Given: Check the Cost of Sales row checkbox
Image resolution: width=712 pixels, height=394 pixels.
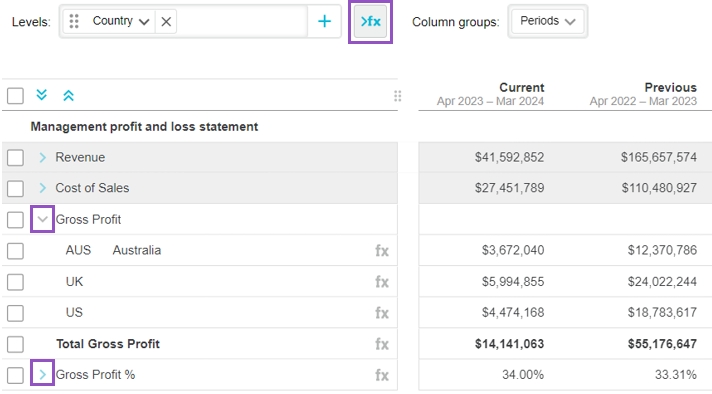Looking at the screenshot, I should 15,188.
